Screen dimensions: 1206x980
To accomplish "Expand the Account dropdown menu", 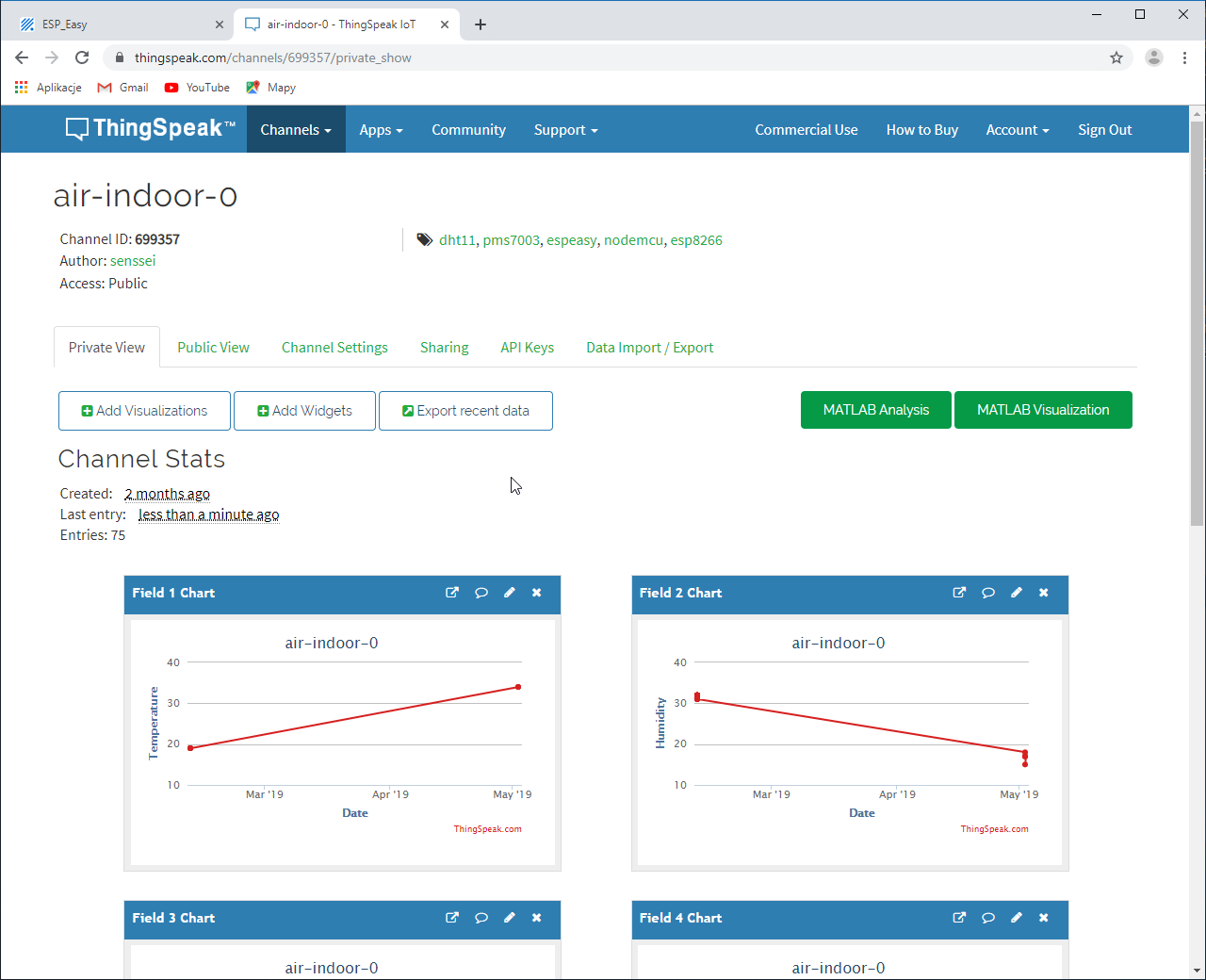I will point(1018,130).
